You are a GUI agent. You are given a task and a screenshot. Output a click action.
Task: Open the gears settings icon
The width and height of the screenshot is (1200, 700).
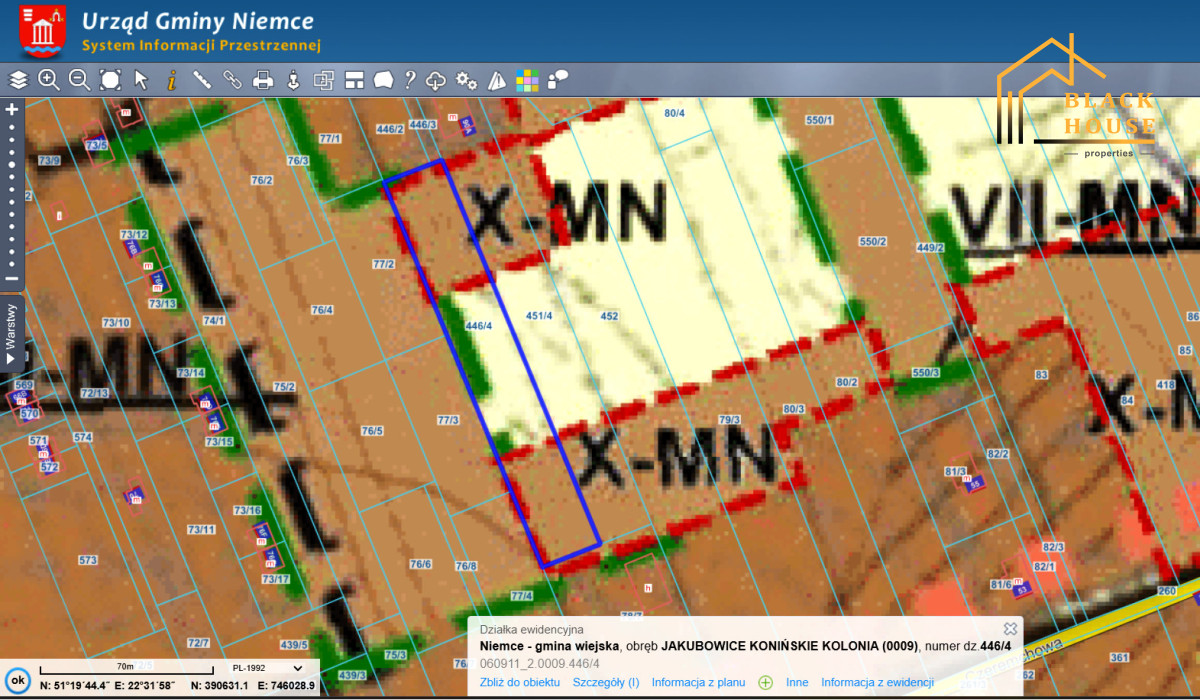tap(466, 80)
